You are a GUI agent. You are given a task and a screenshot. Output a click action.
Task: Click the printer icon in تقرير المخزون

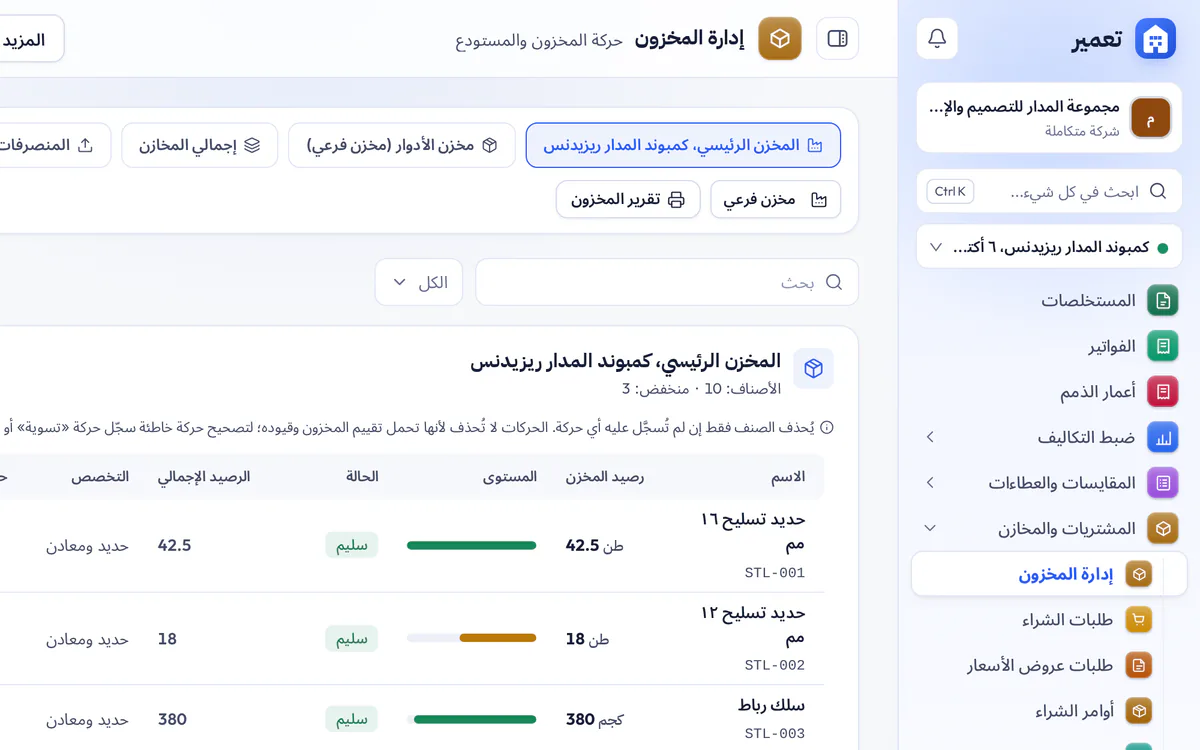676,199
